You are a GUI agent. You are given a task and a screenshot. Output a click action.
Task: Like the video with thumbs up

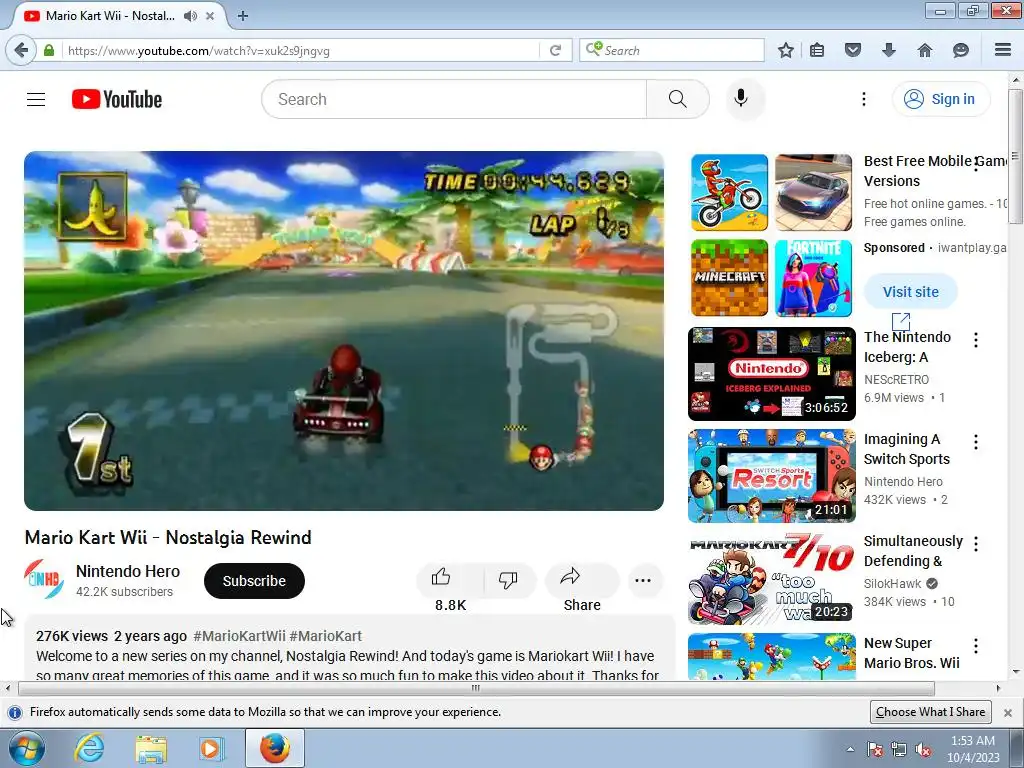pos(441,577)
